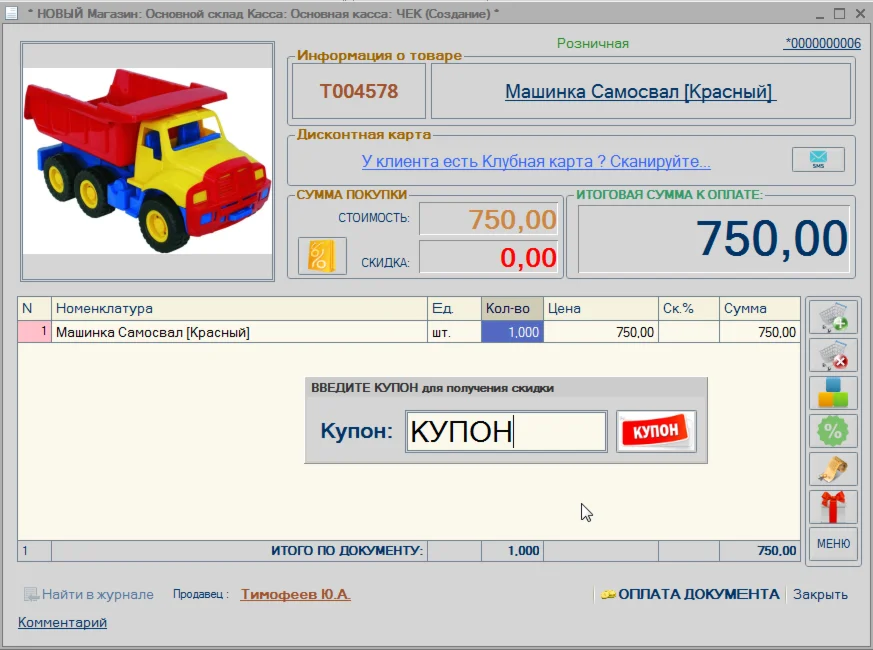Click the green percent discount badge icon

tap(832, 431)
